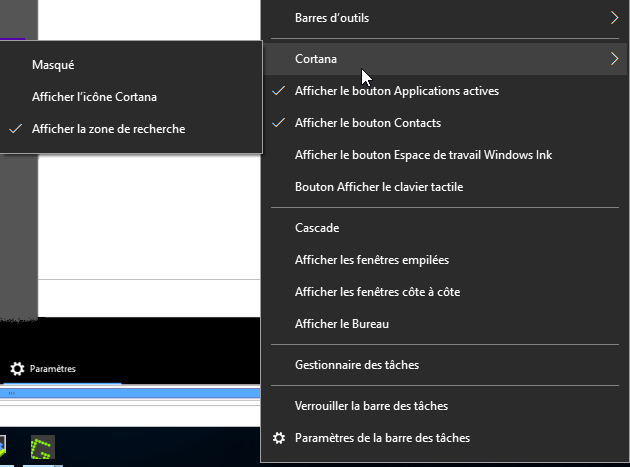Open Gestionnaire des tâches
Screen dimensions: 630x467
tap(356, 365)
